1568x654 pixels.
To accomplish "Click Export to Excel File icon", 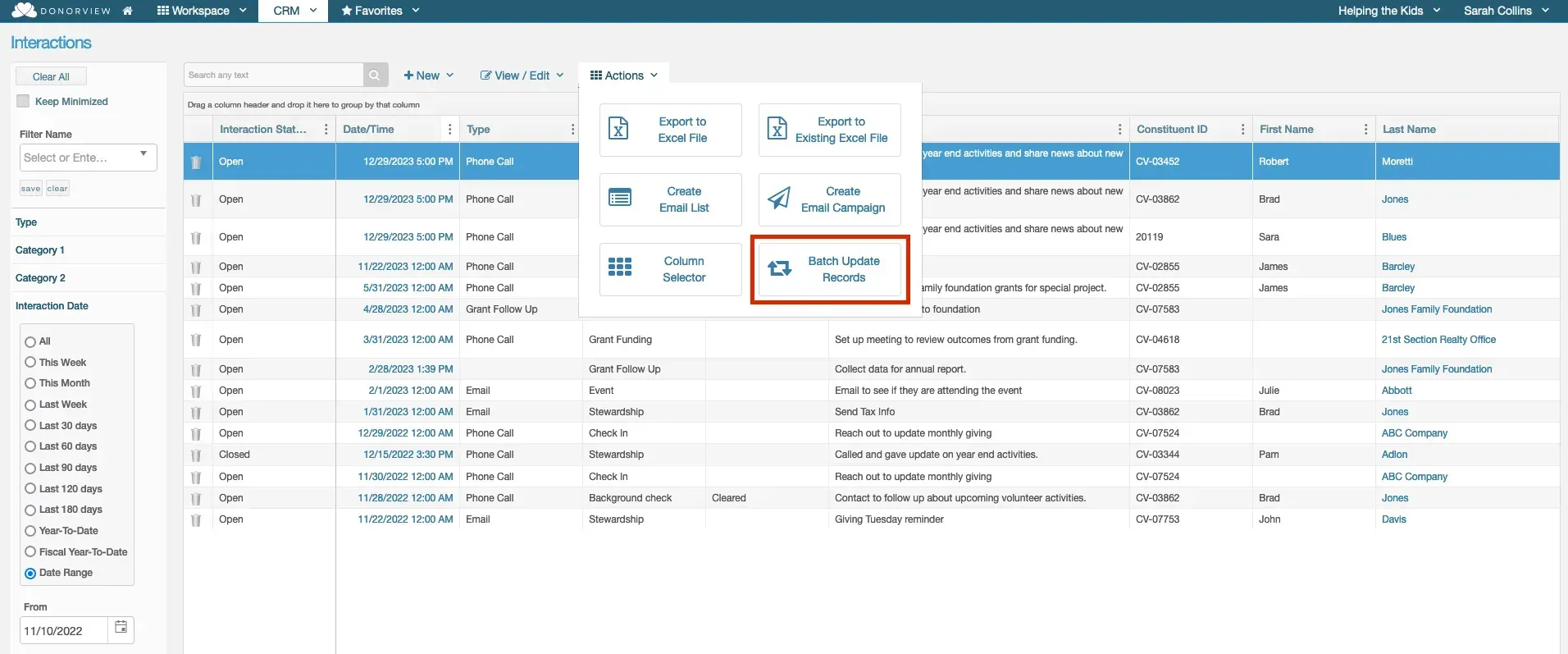I will 619,129.
